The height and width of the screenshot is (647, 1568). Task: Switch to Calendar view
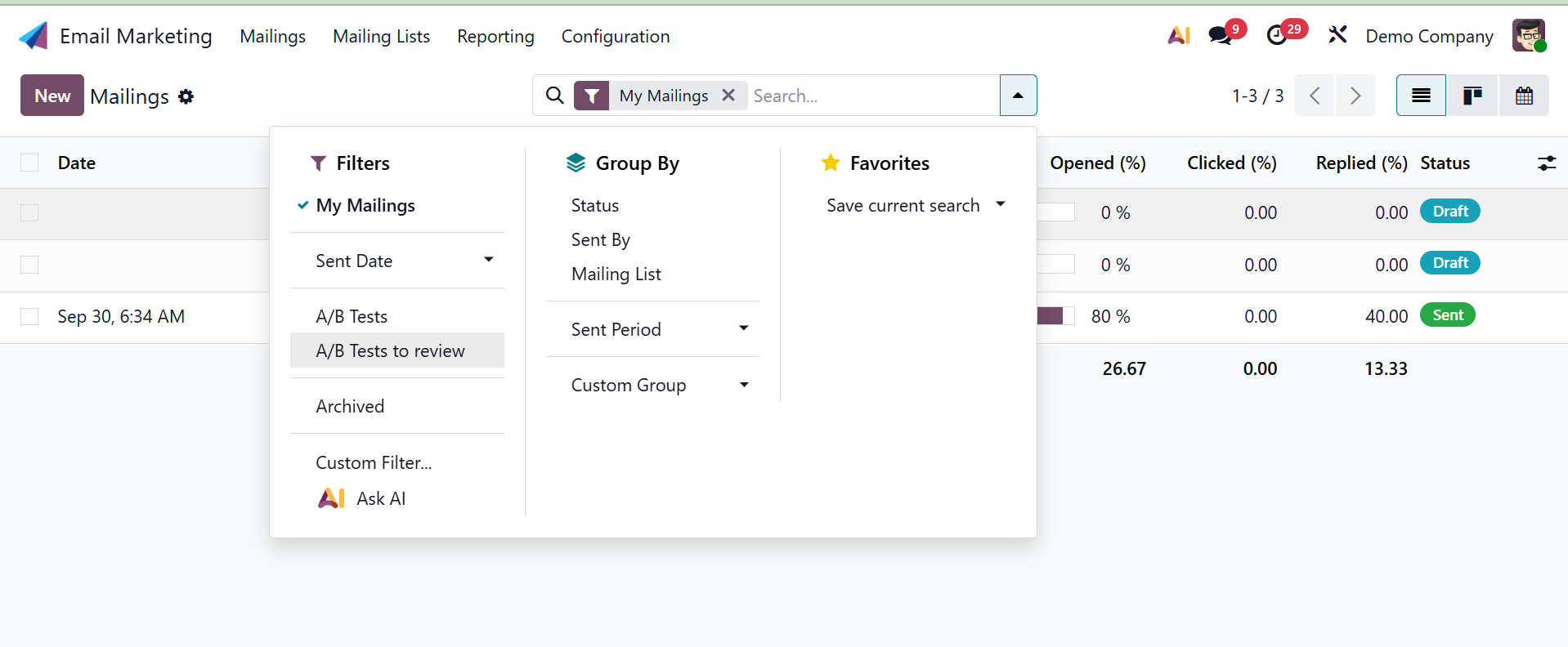pos(1524,96)
